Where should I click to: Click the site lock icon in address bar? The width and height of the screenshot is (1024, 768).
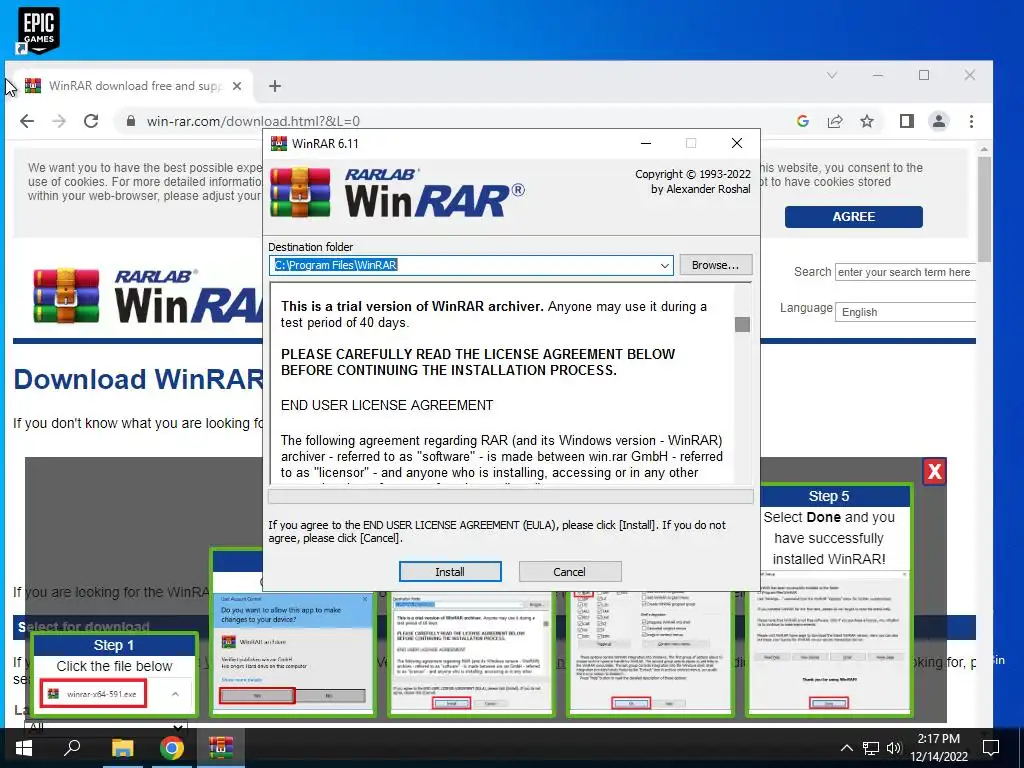pos(131,121)
